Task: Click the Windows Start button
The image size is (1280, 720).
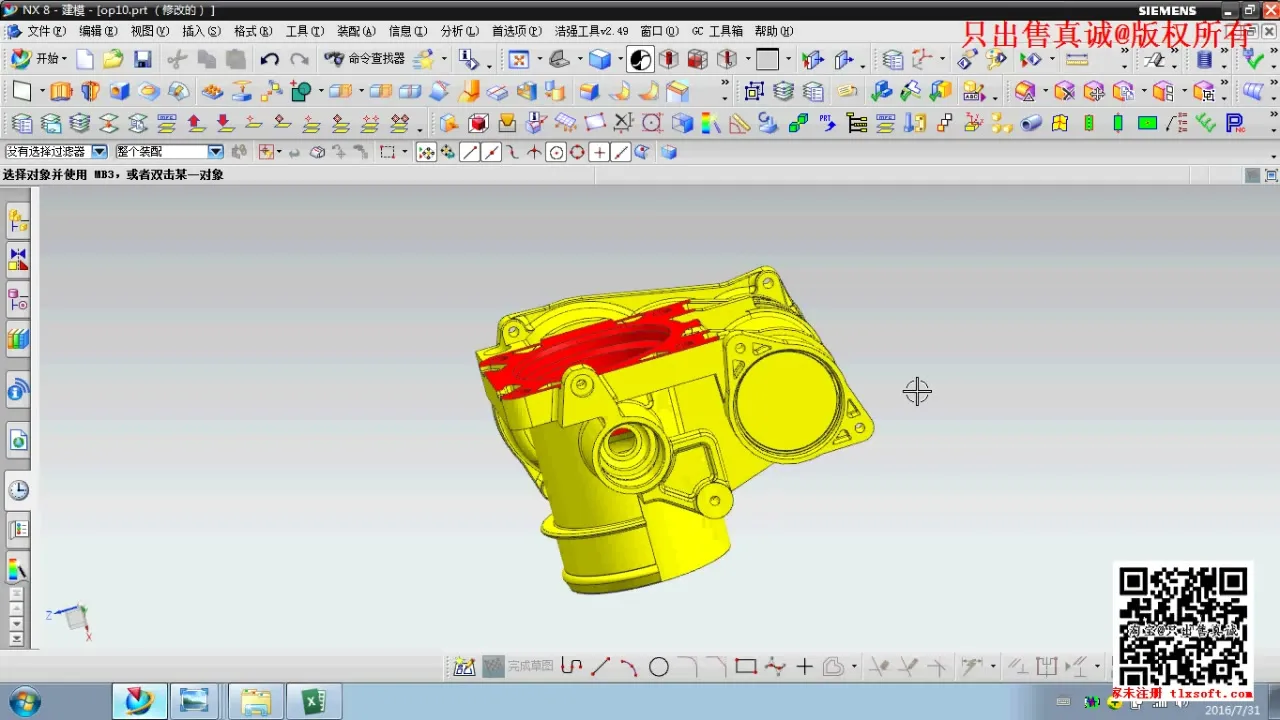Action: [x=24, y=702]
